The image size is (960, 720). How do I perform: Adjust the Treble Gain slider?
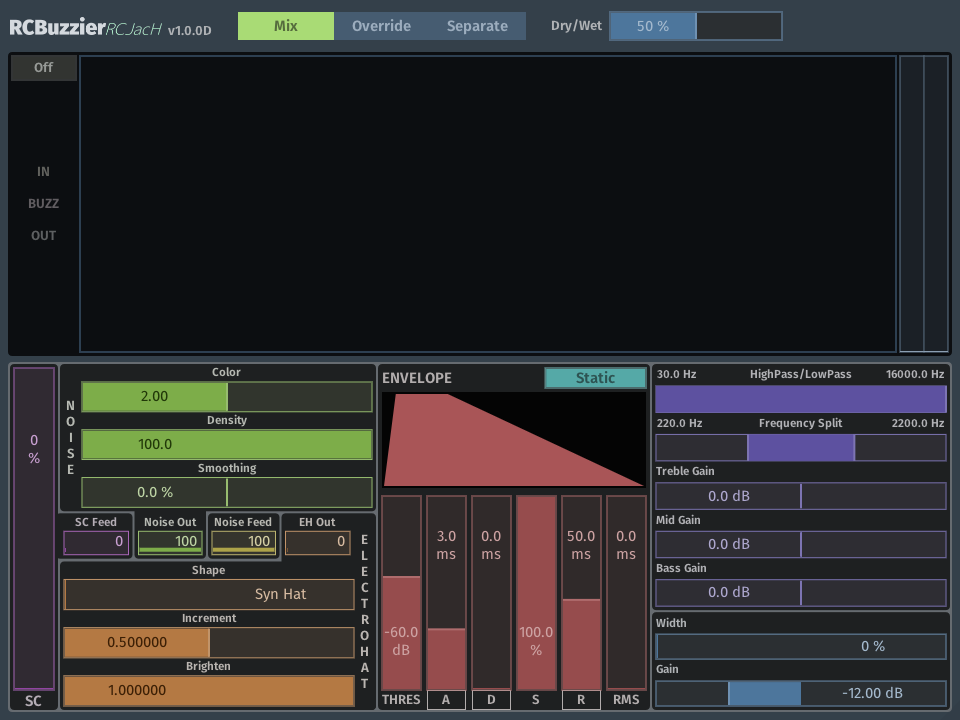[x=801, y=496]
